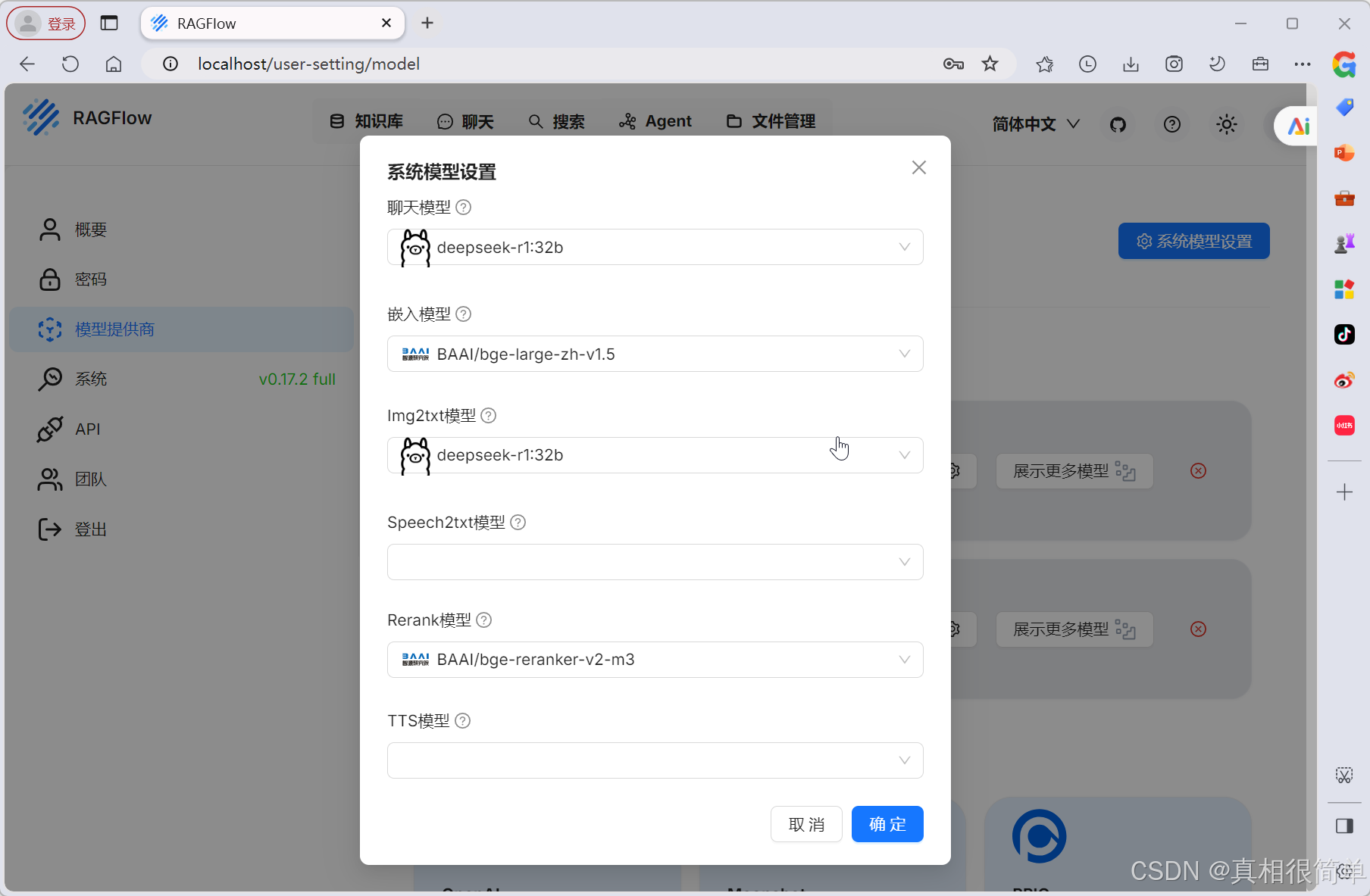
Task: Click the address bar URL
Action: (308, 64)
